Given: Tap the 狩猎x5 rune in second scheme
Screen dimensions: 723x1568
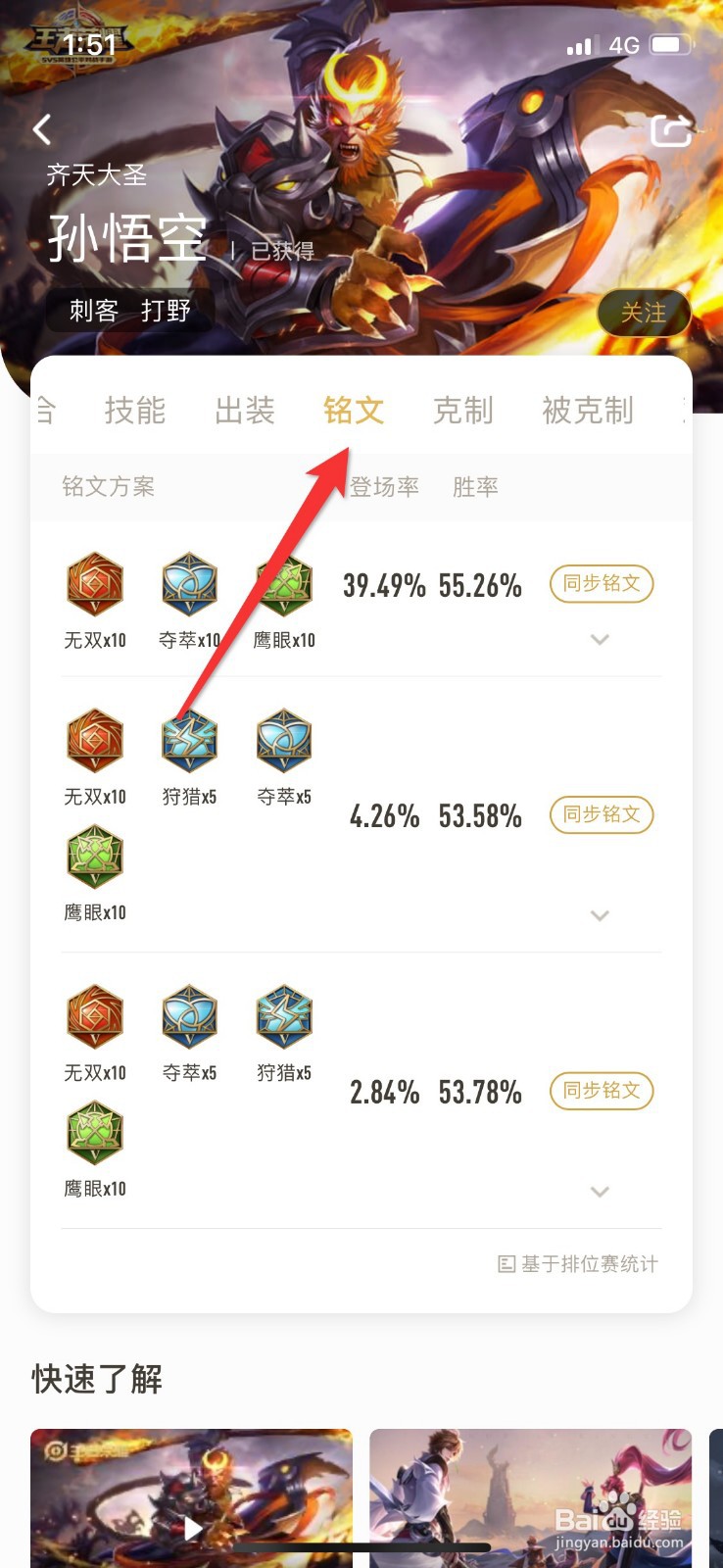Looking at the screenshot, I should coord(189,740).
